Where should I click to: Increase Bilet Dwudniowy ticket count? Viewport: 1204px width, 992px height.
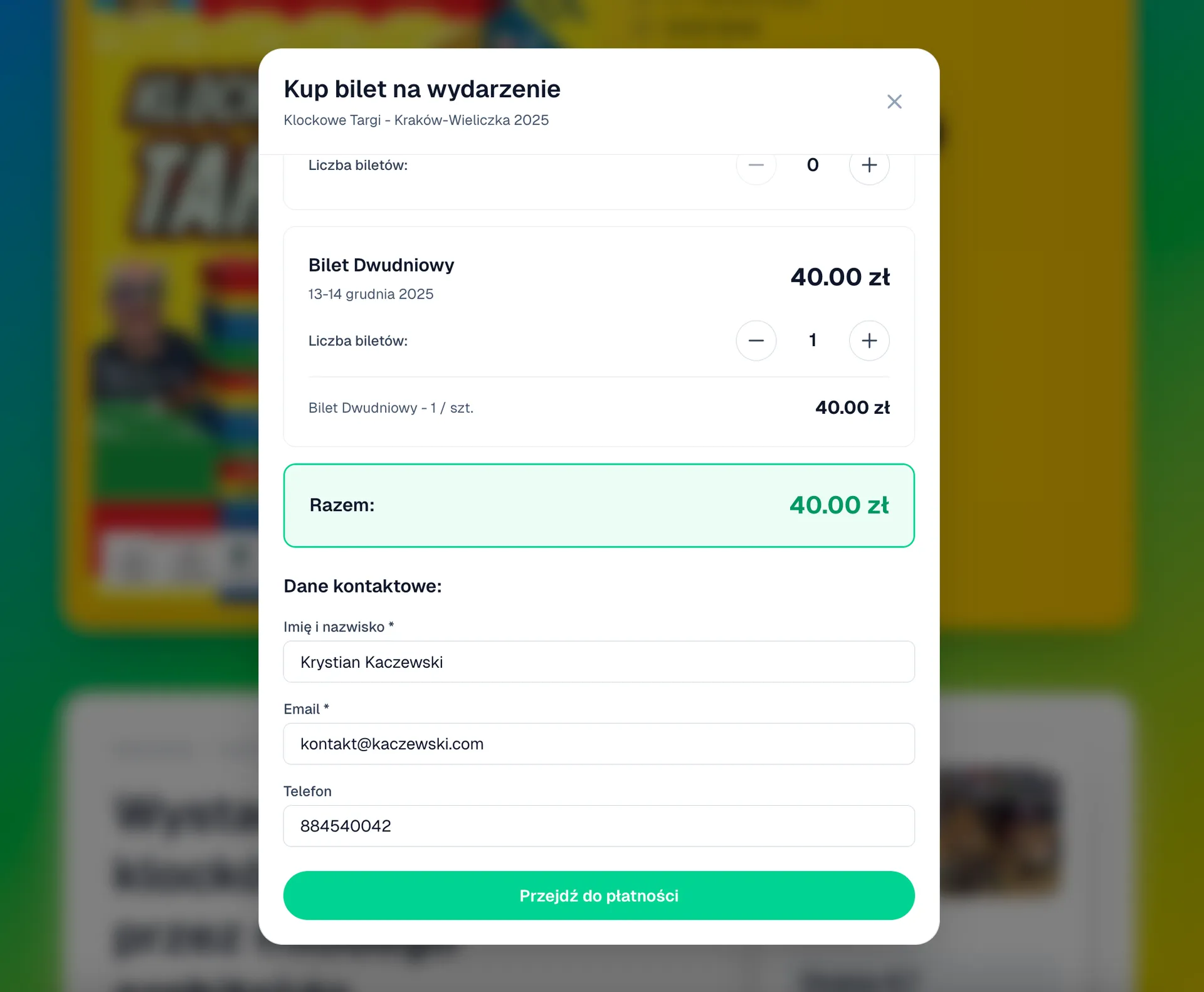[x=869, y=340]
